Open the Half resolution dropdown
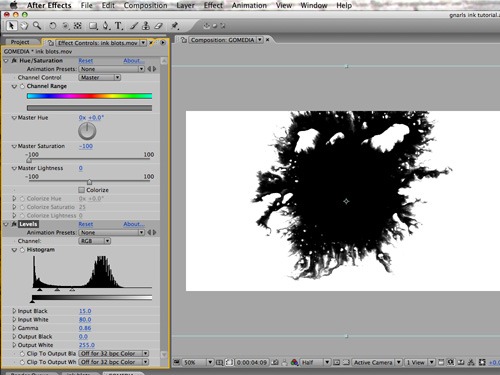This screenshot has width=500, height=375. click(x=315, y=362)
